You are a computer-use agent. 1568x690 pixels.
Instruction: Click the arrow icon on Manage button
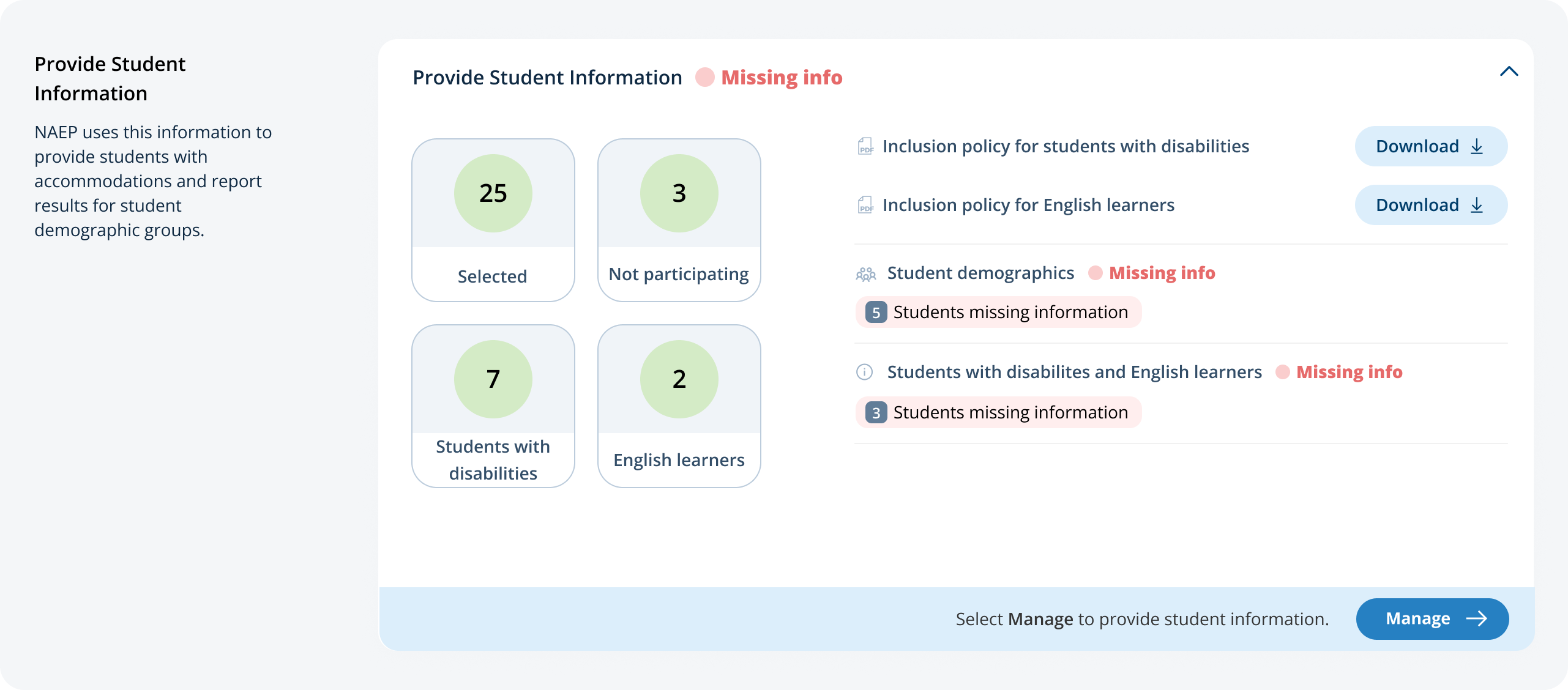tap(1477, 618)
